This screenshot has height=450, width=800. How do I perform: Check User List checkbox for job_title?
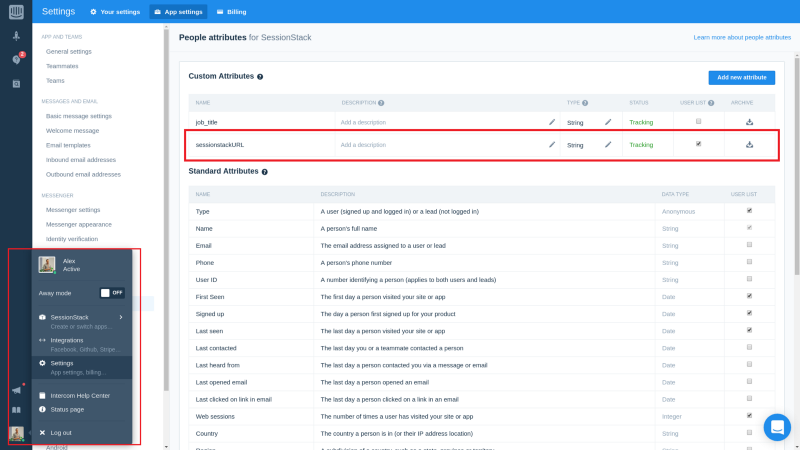pyautogui.click(x=698, y=122)
